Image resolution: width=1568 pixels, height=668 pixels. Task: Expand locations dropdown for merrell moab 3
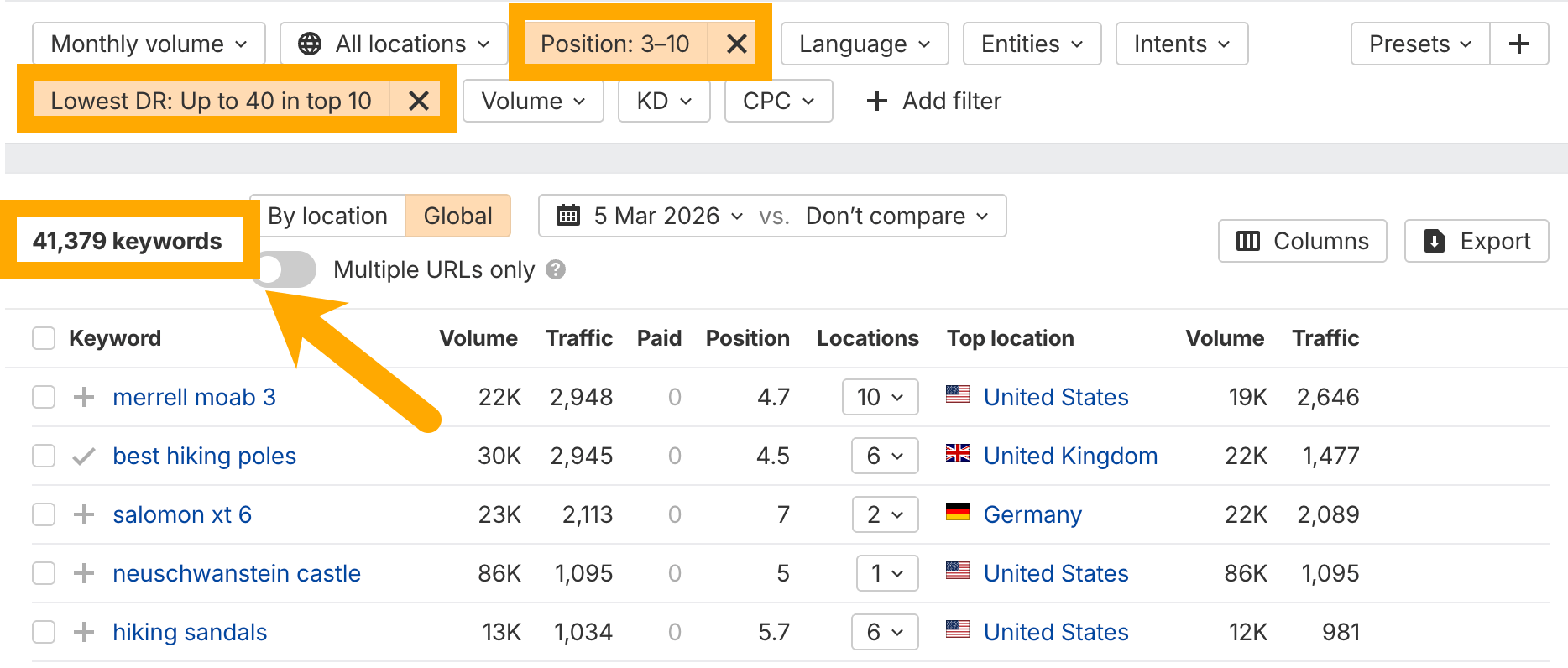click(x=880, y=397)
